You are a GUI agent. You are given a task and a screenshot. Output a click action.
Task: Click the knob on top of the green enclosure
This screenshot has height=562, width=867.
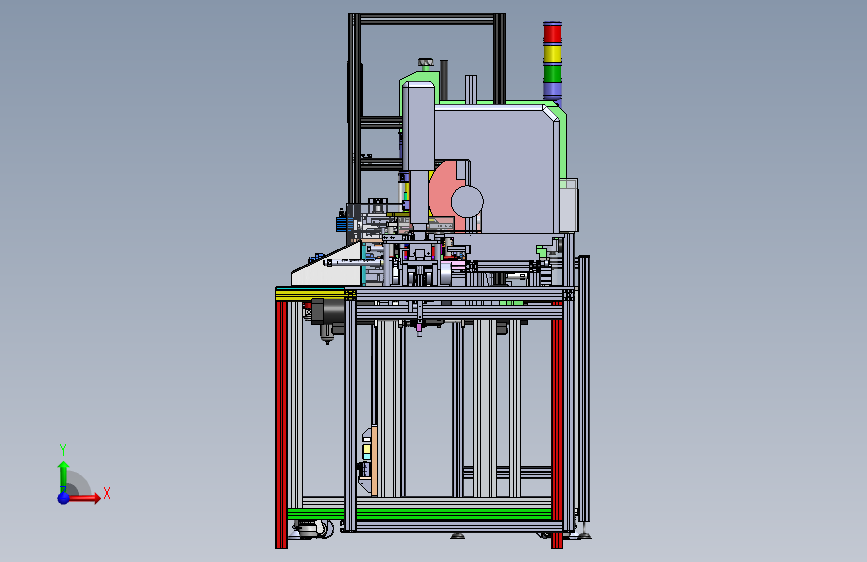click(x=425, y=63)
